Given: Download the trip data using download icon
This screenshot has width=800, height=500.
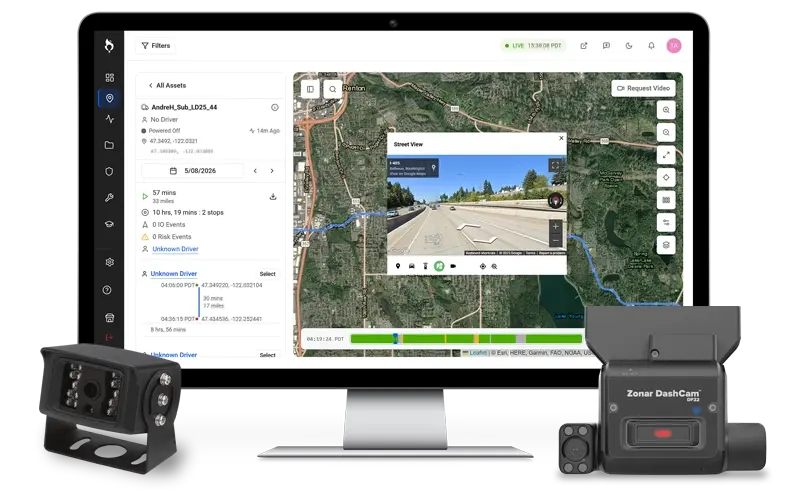Looking at the screenshot, I should [273, 196].
